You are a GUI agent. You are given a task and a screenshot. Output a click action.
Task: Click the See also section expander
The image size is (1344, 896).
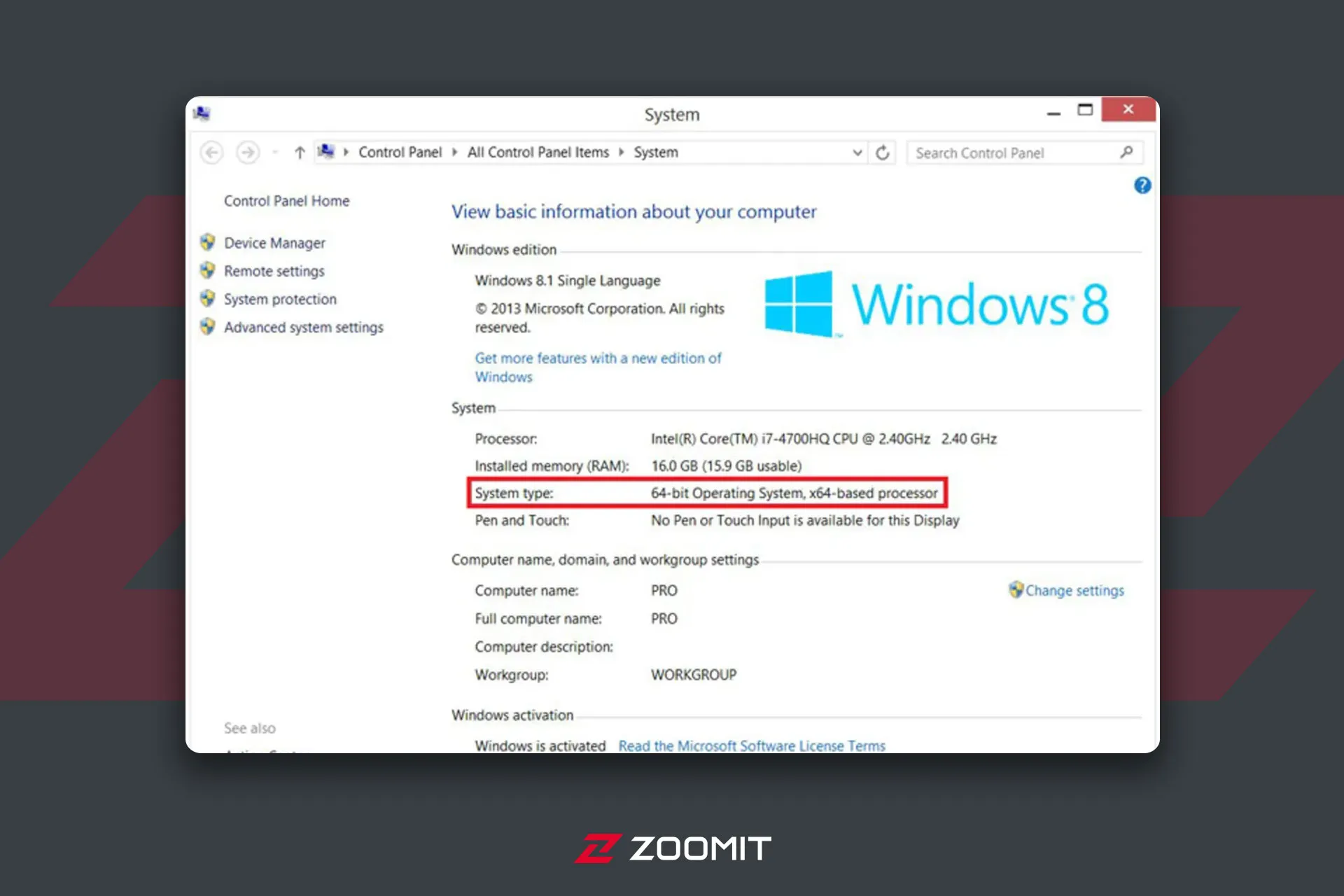(251, 726)
